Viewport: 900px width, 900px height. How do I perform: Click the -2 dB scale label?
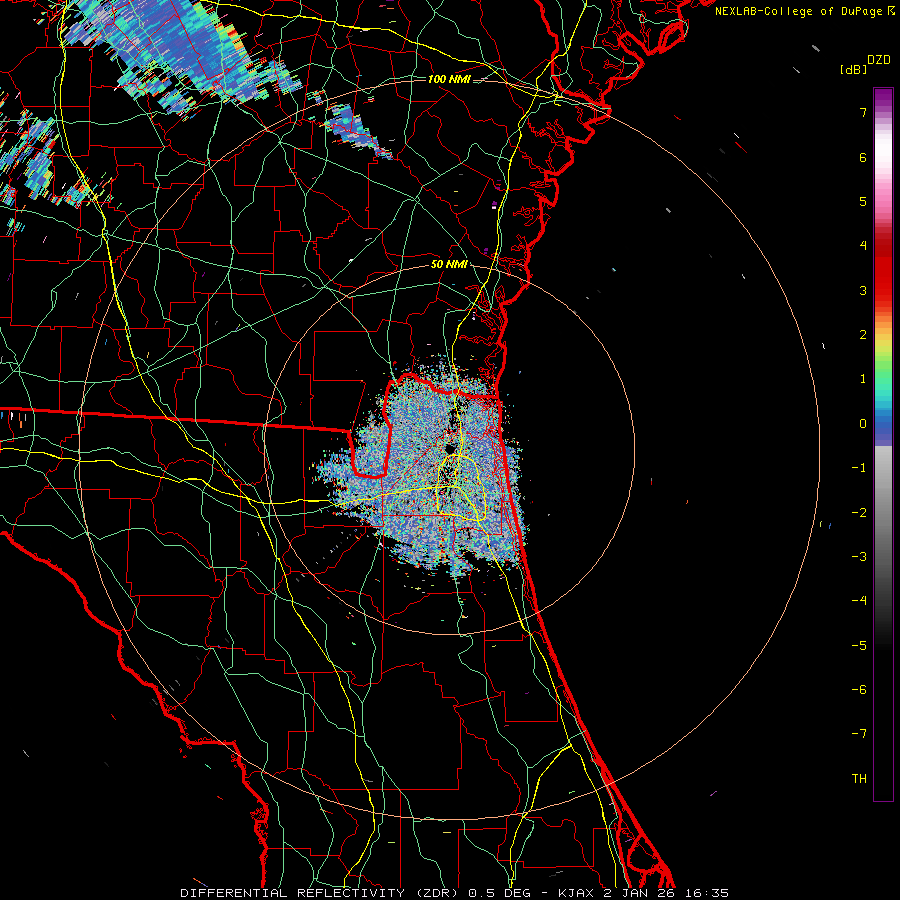859,513
